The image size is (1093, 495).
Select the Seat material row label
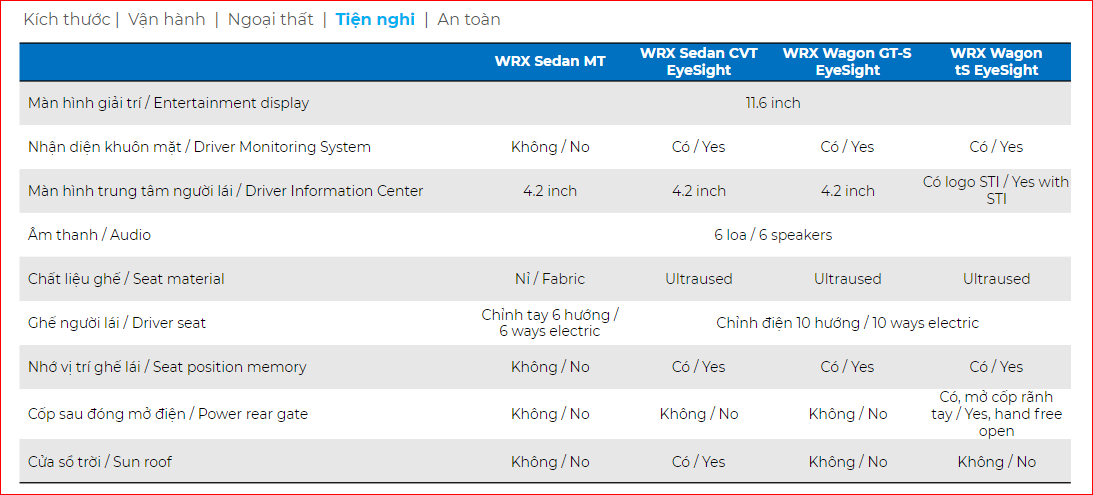coord(126,279)
